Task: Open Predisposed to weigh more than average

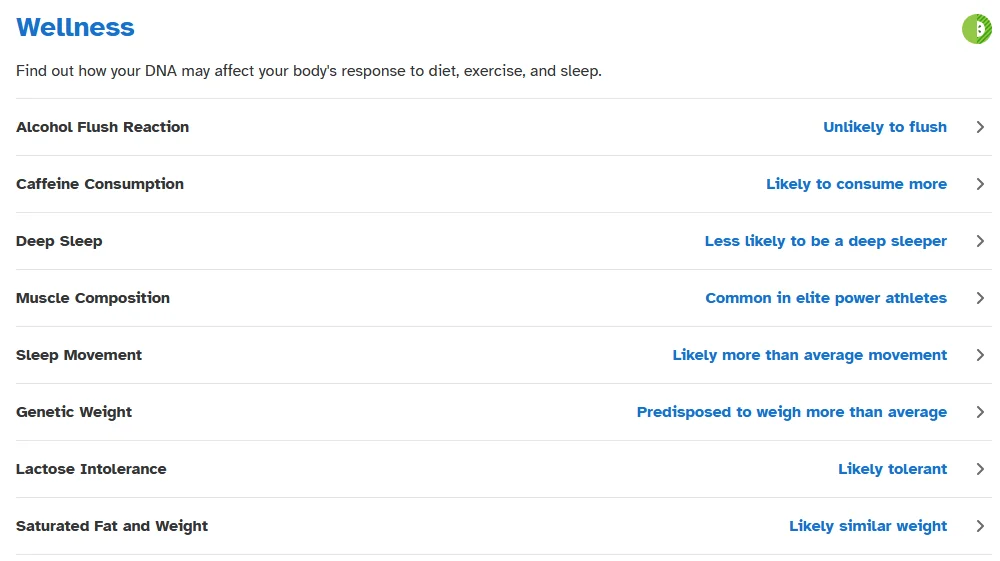Action: [791, 412]
